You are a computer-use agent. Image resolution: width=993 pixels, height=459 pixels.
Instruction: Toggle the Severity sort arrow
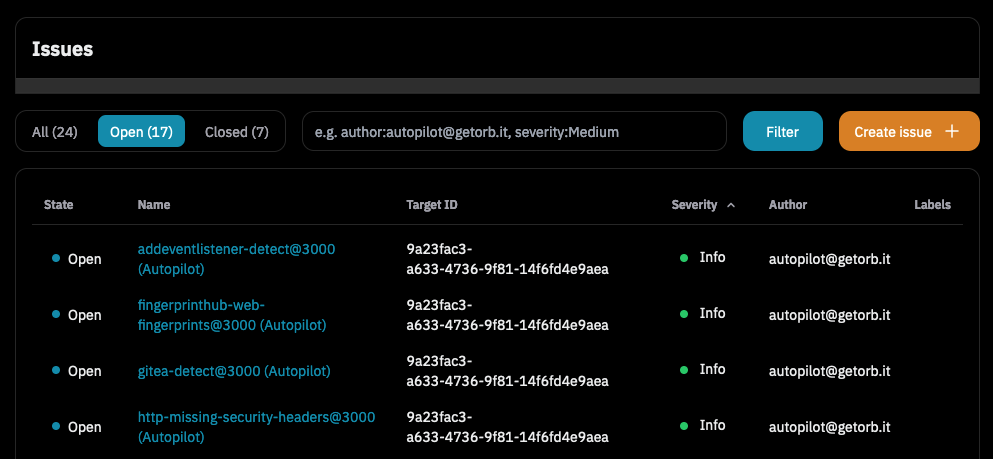731,205
